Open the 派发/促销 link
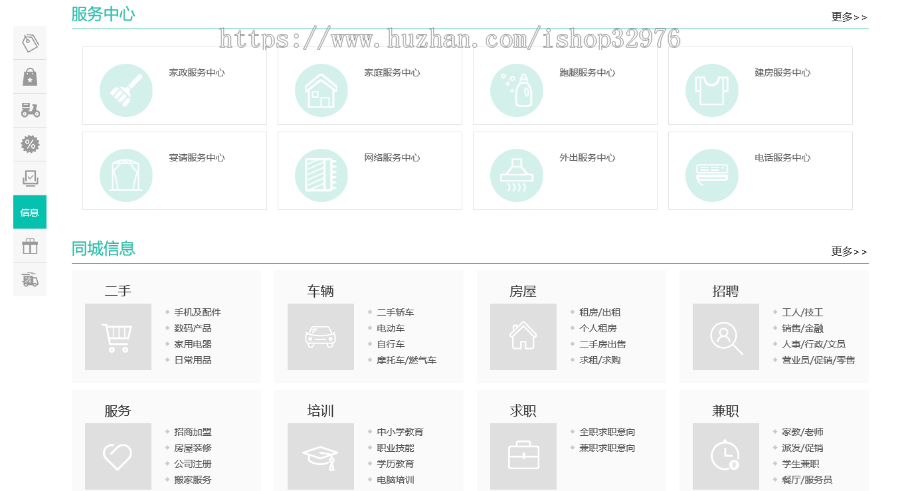The width and height of the screenshot is (900, 491). coord(802,448)
